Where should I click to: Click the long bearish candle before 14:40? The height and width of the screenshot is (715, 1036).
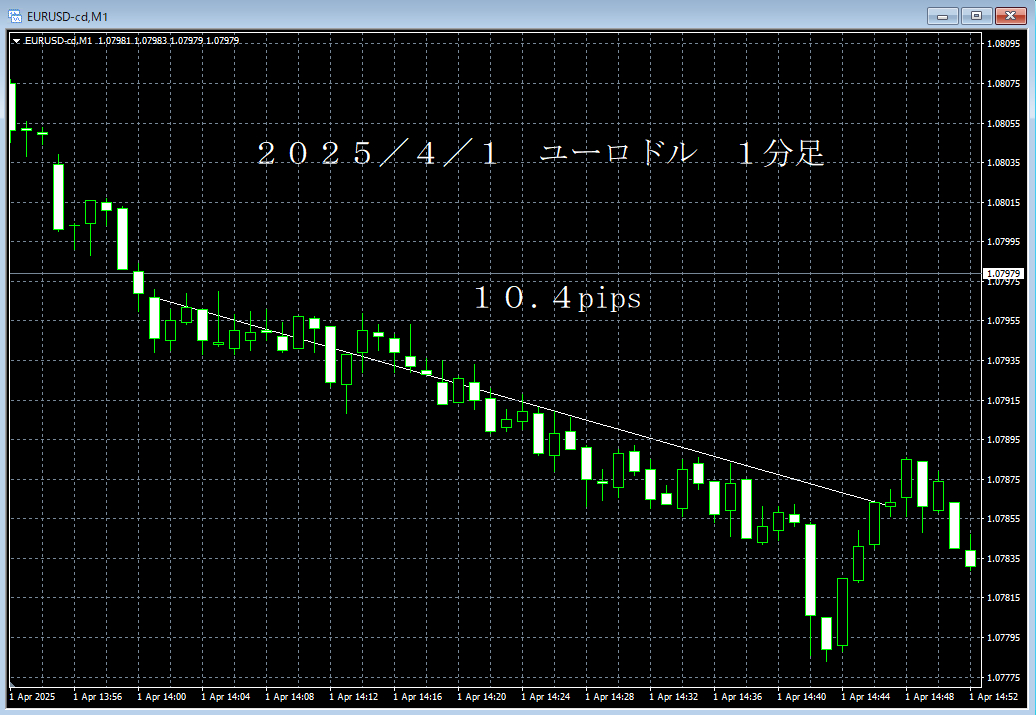coord(810,569)
